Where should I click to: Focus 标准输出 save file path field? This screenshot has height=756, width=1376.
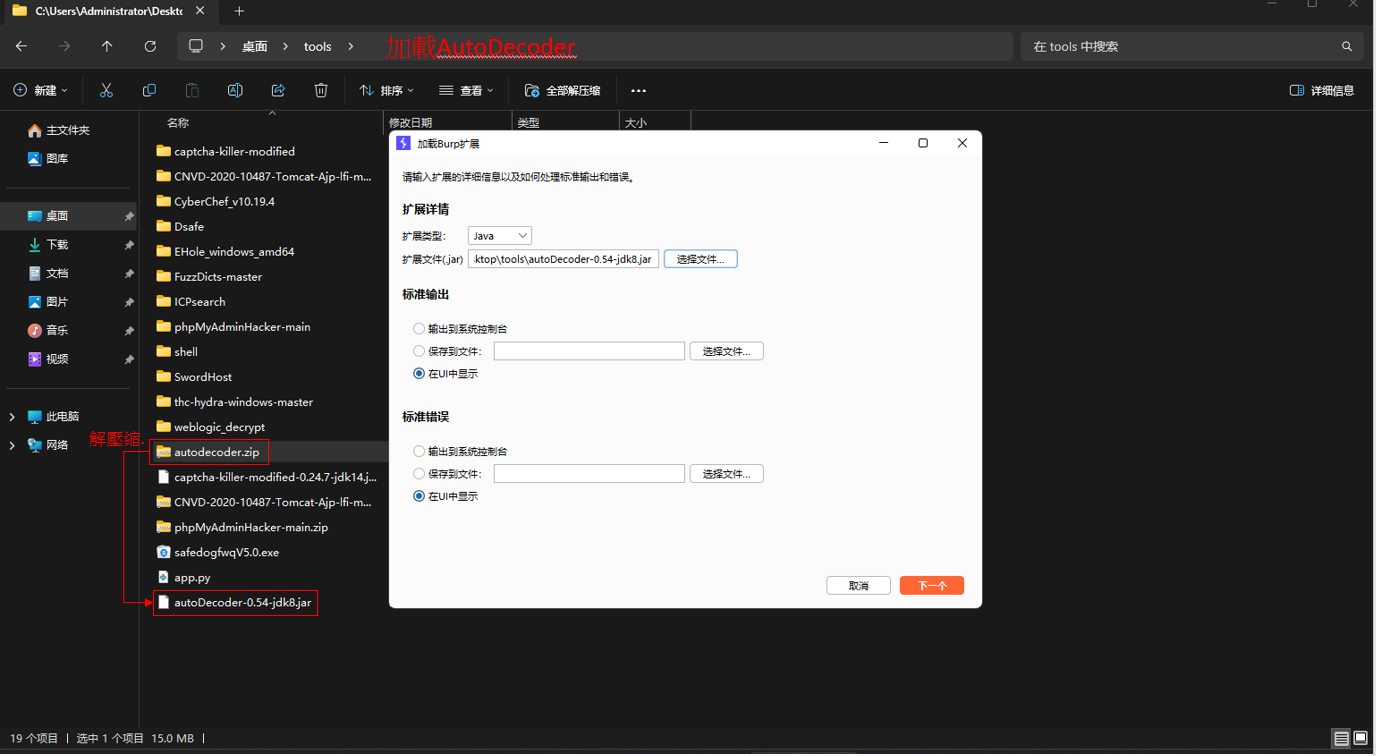click(x=589, y=351)
